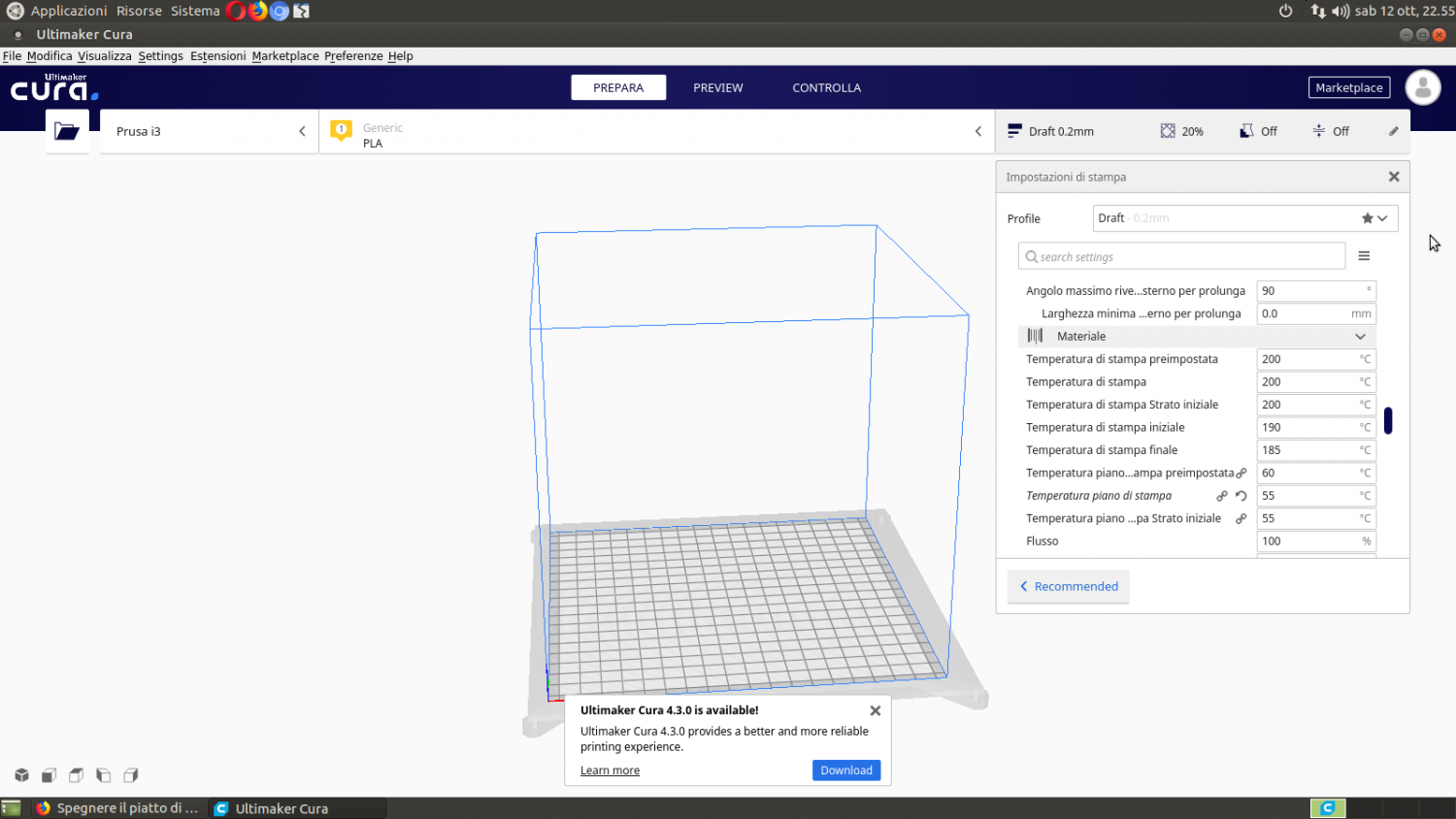Reset Temperatura piano di stampa with revert arrow
This screenshot has height=819, width=1456.
[1241, 496]
